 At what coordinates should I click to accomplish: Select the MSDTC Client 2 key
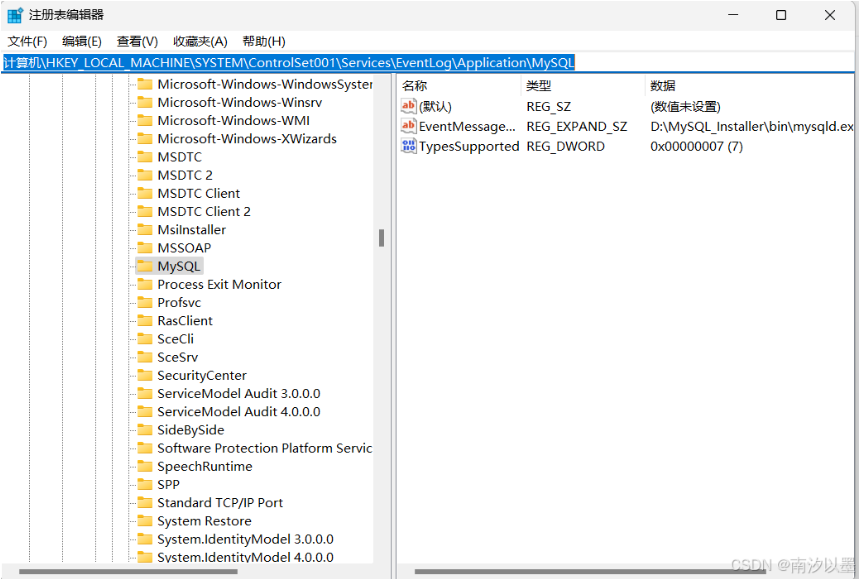(204, 212)
